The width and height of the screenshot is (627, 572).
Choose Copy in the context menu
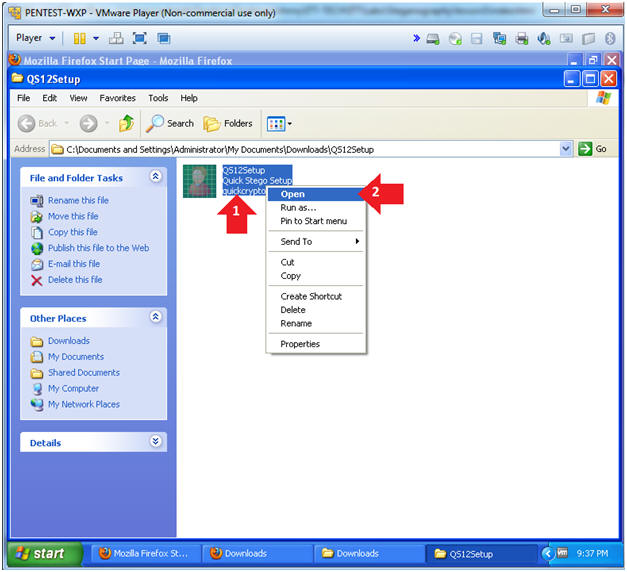coord(316,276)
